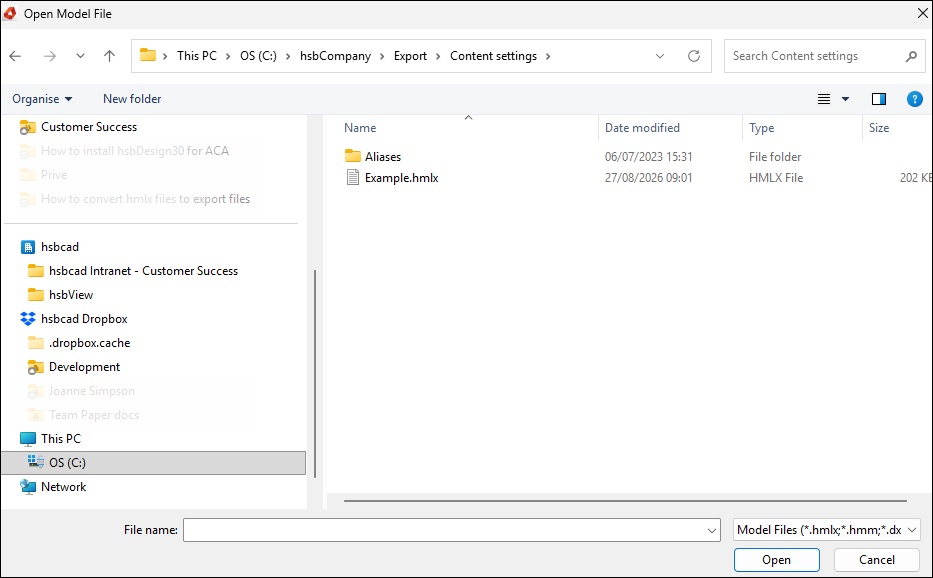Open How to convert hmlx files folder
This screenshot has width=933, height=578.
(x=145, y=199)
